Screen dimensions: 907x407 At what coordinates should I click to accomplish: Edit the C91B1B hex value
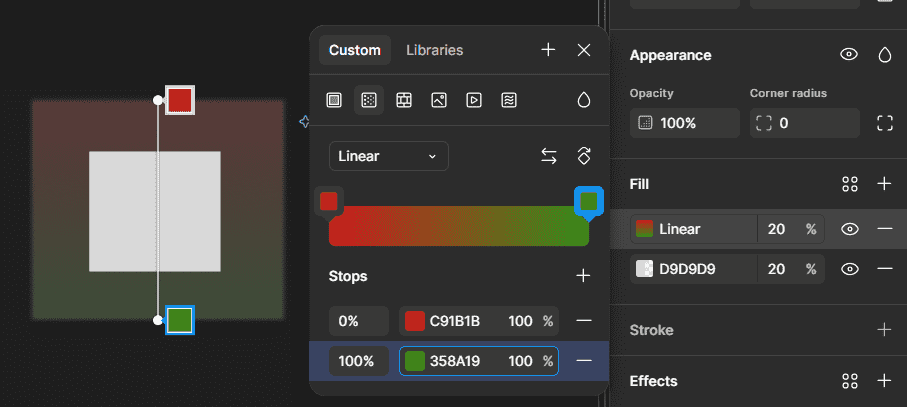(455, 321)
